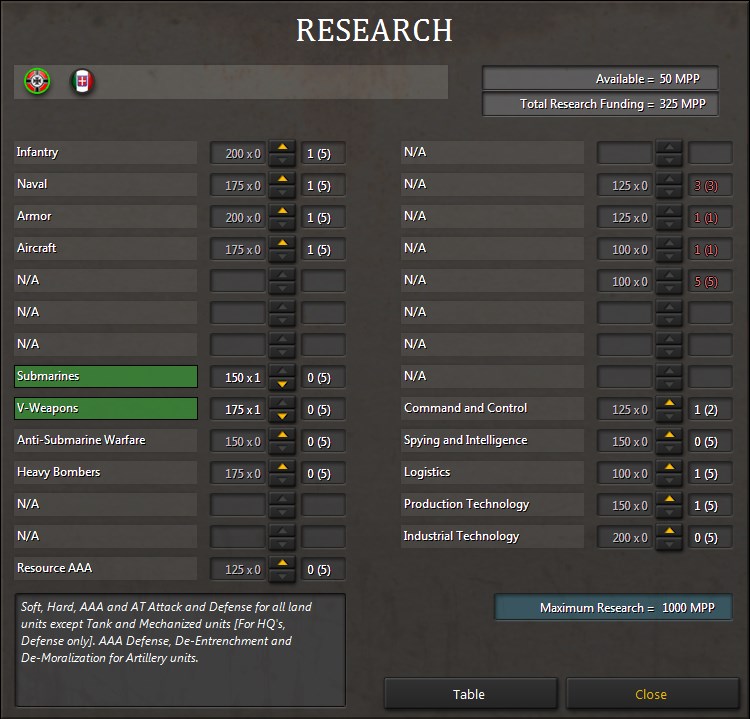
Task: Close the Research dialog
Action: click(x=652, y=694)
